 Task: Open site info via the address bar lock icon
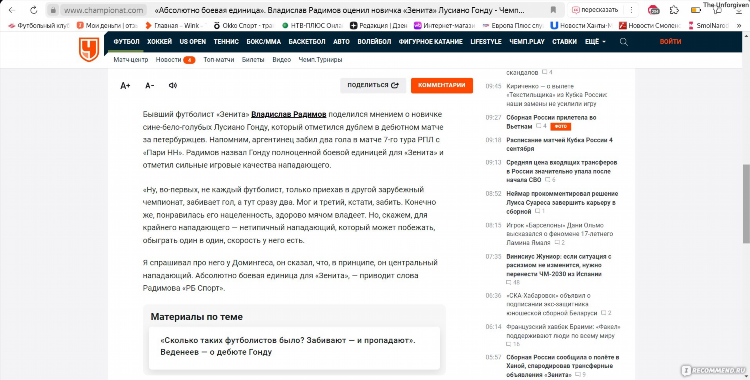(x=54, y=10)
